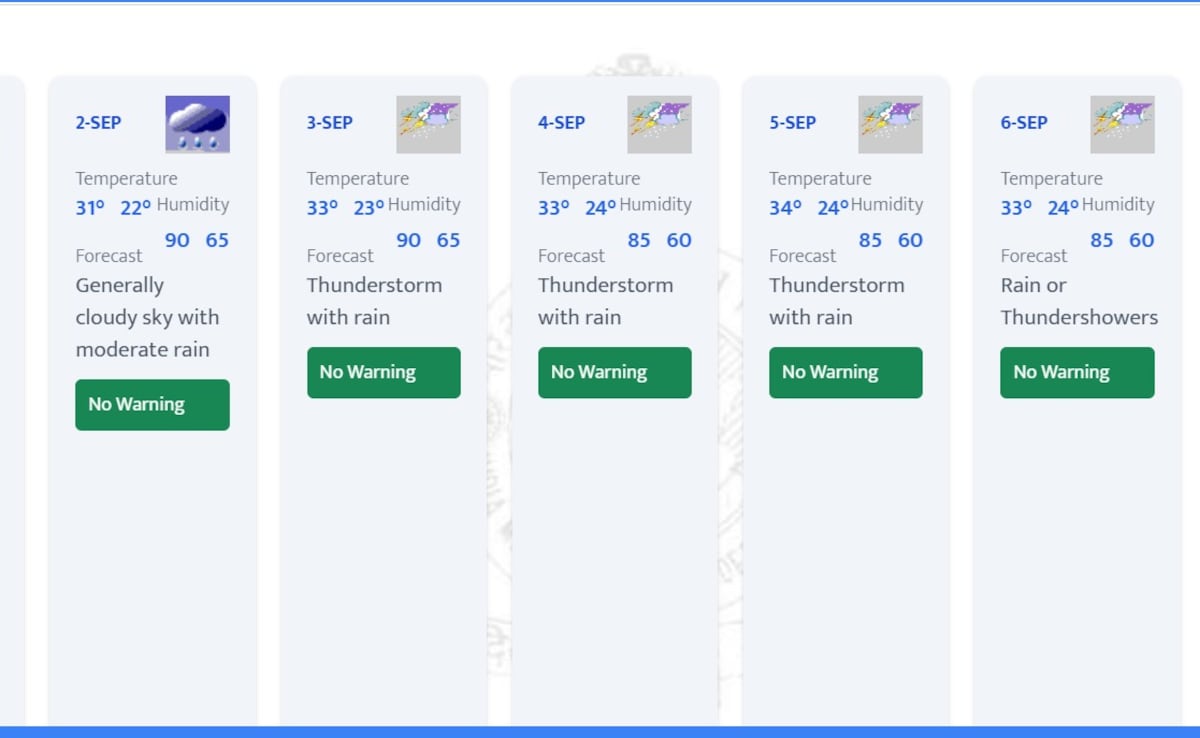The width and height of the screenshot is (1200, 738).
Task: Click the 4-SEP thunderstorm weather icon
Action: [659, 124]
